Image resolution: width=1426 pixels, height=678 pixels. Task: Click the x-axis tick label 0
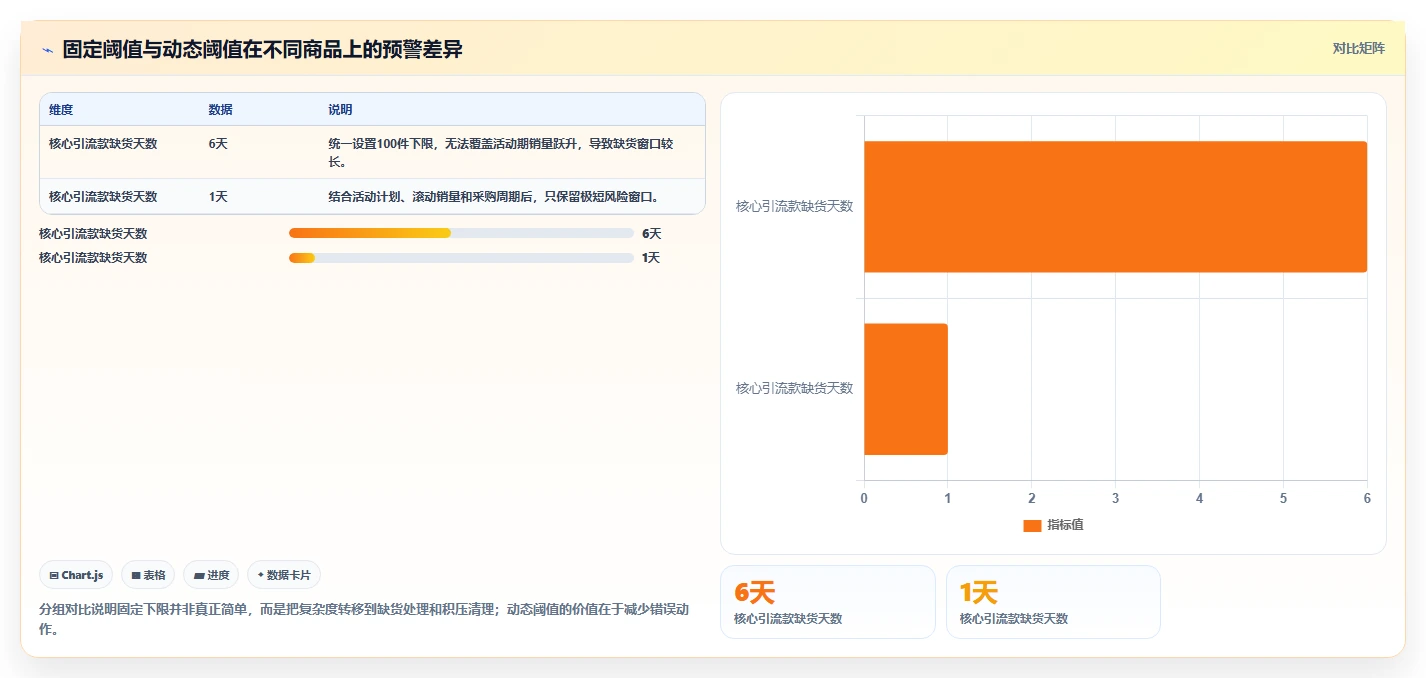coord(864,498)
